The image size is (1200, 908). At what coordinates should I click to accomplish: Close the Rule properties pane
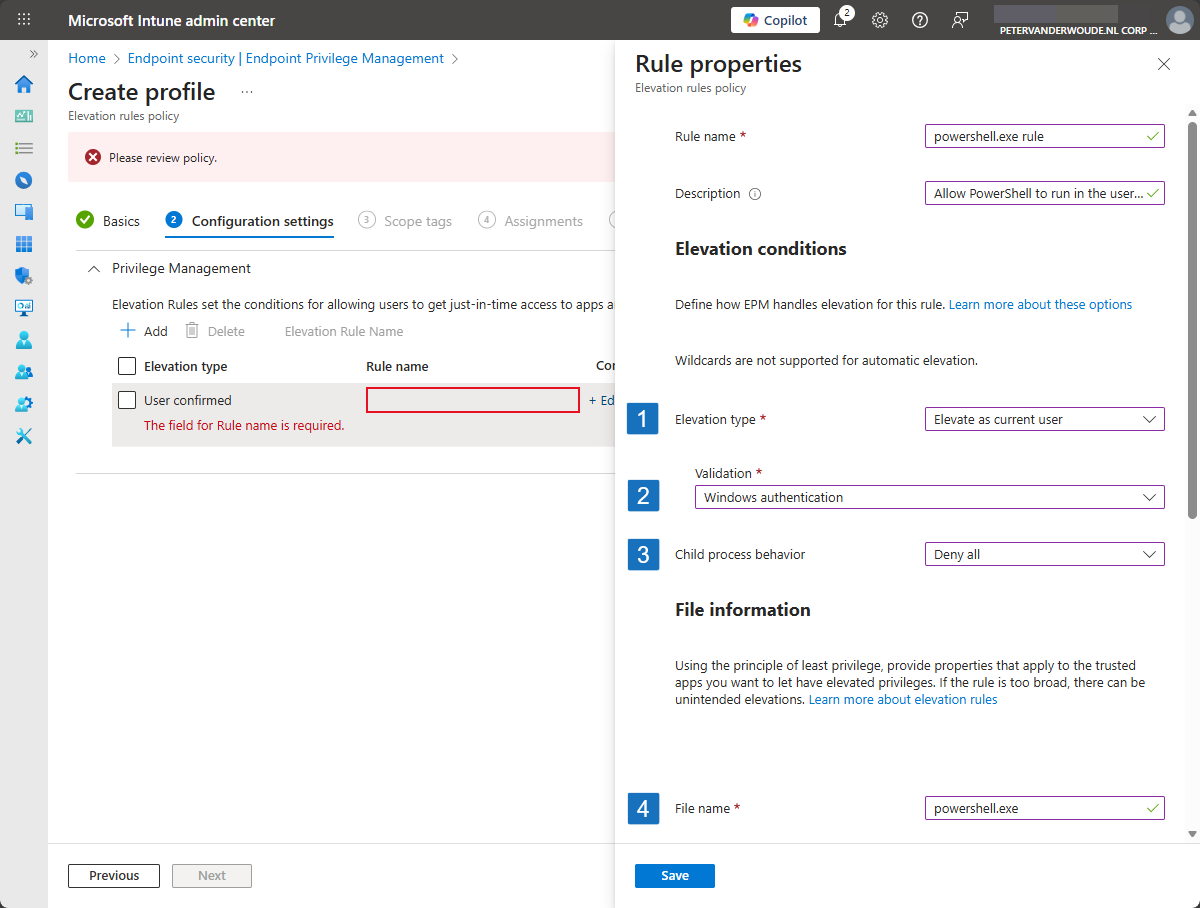coord(1163,64)
